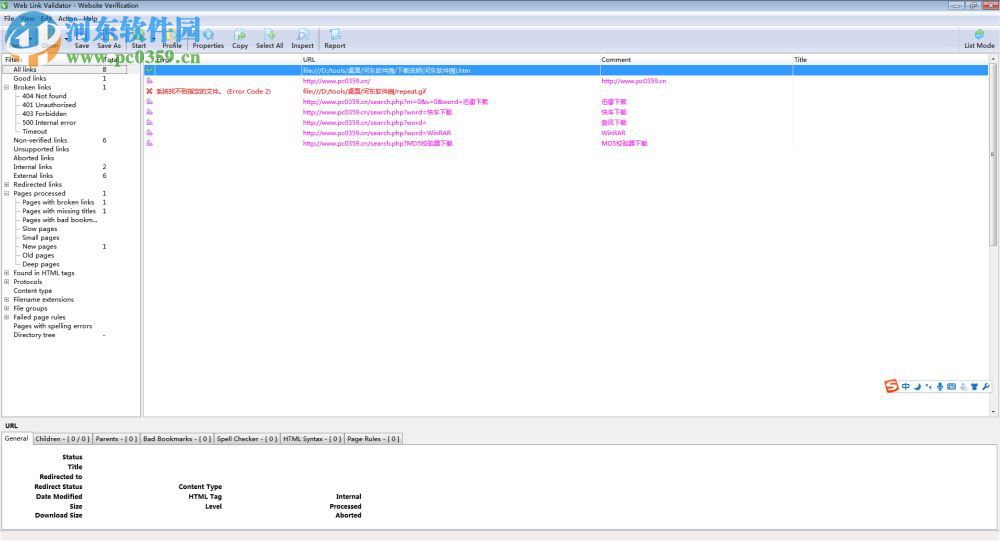Screen dimensions: 1000x541
Task: Switch to the Bad Bookmarks tab
Action: click(177, 439)
